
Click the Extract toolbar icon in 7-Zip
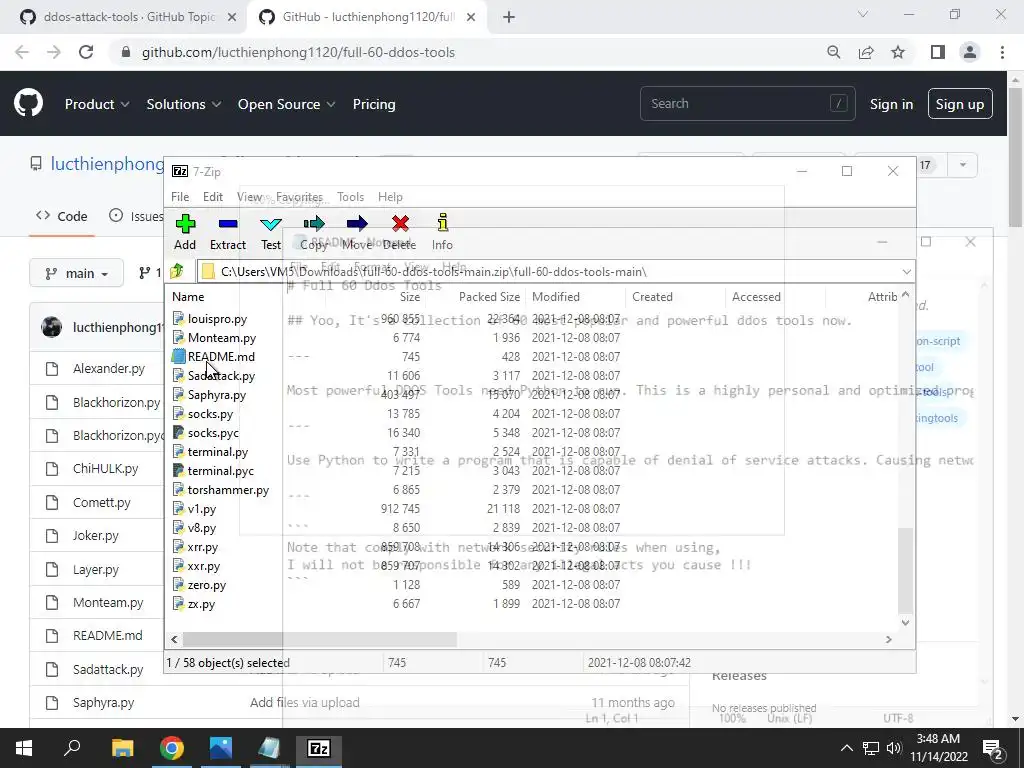tap(227, 232)
